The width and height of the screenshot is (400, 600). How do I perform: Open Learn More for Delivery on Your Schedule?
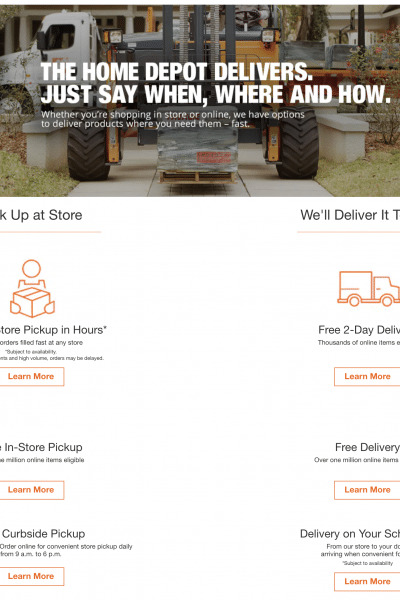tap(367, 582)
